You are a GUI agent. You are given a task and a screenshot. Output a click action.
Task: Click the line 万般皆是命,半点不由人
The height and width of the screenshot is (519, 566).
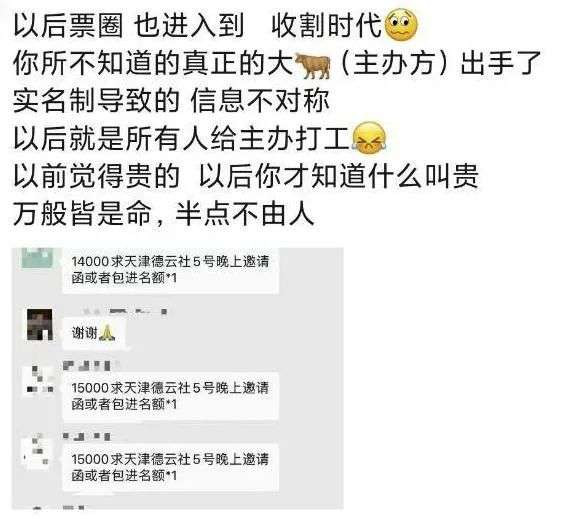[164, 214]
